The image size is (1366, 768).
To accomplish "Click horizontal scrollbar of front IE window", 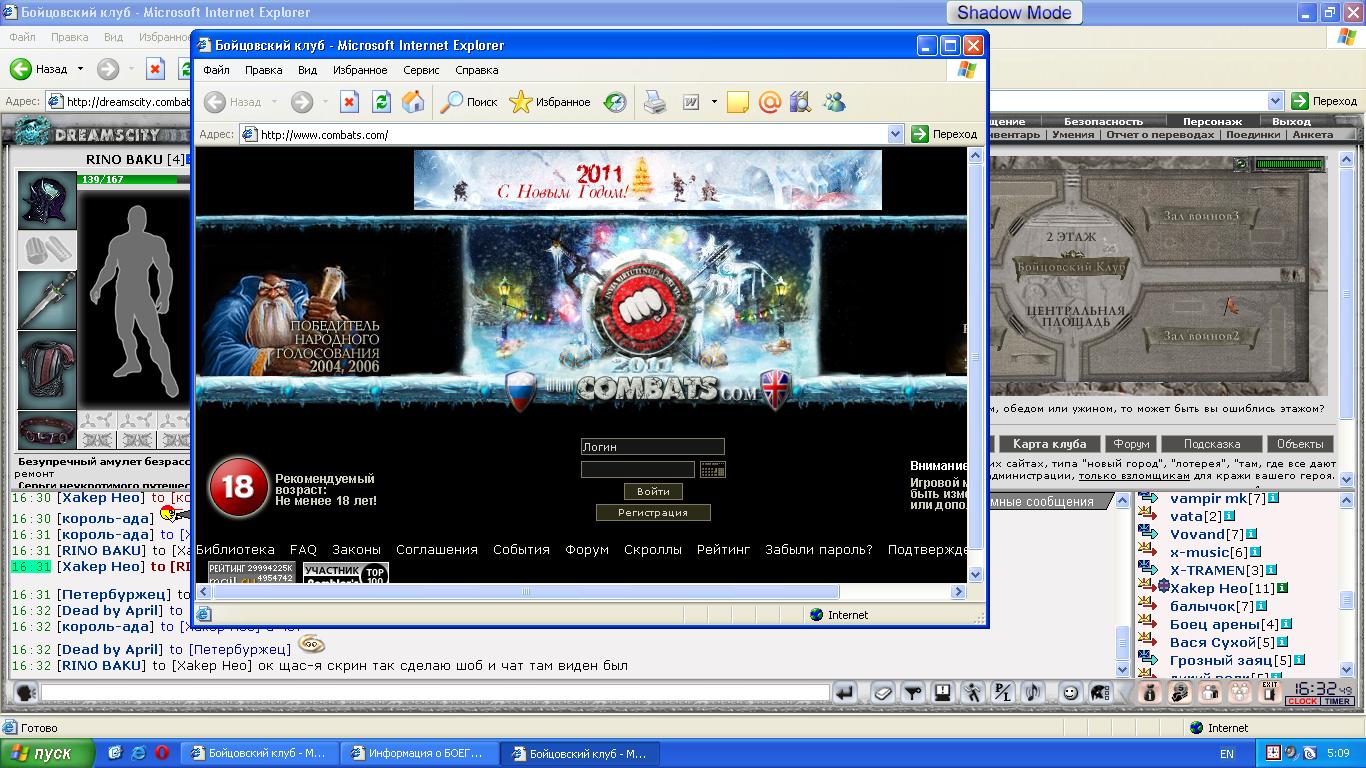I will pyautogui.click(x=524, y=591).
